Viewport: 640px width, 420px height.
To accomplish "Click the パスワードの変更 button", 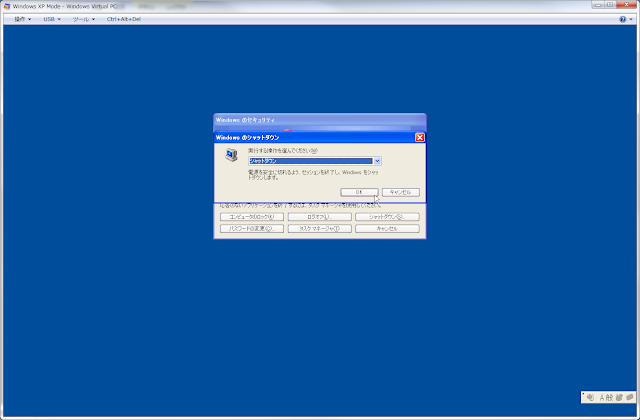I will tap(252, 229).
